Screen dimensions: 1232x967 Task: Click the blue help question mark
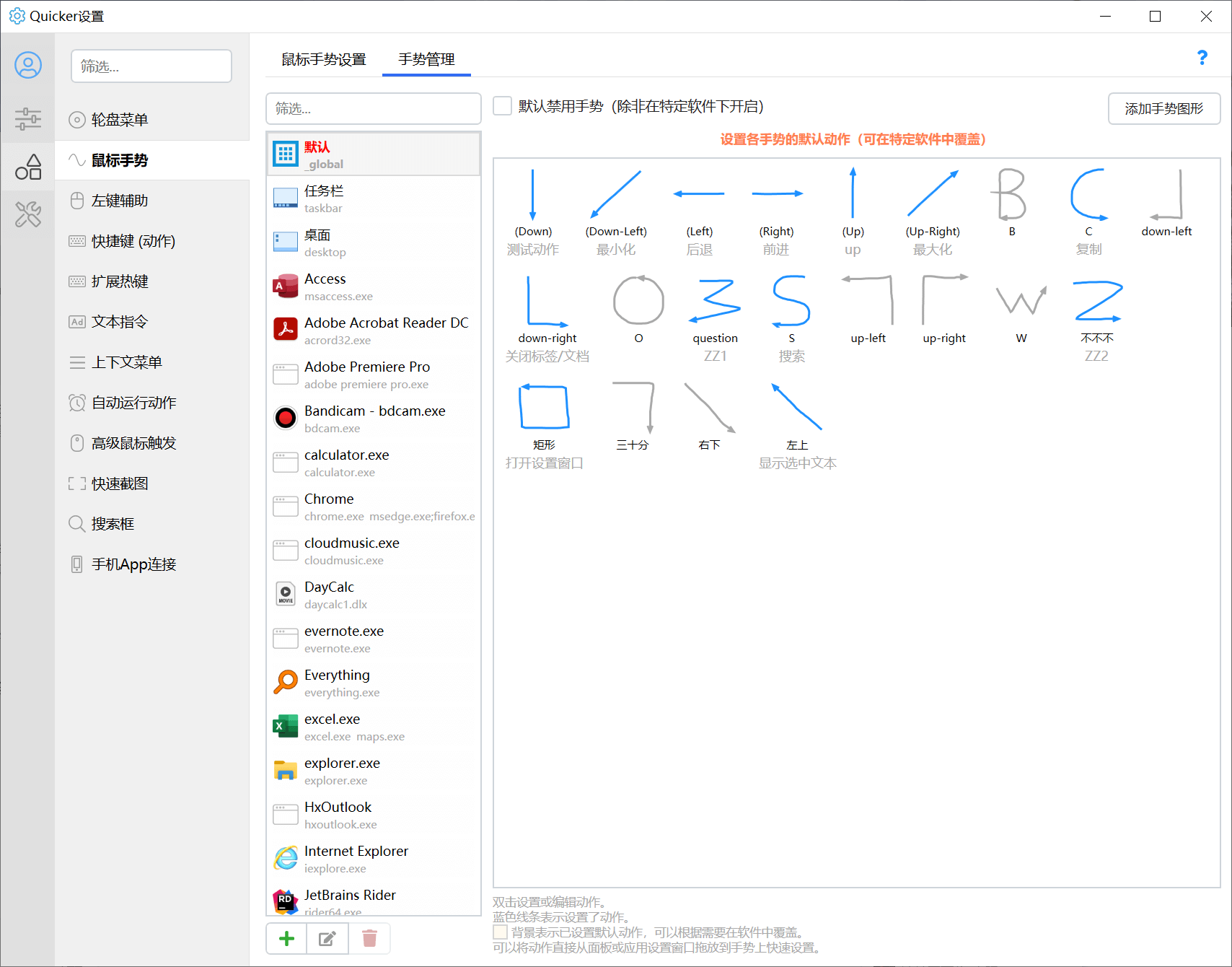tap(1202, 58)
